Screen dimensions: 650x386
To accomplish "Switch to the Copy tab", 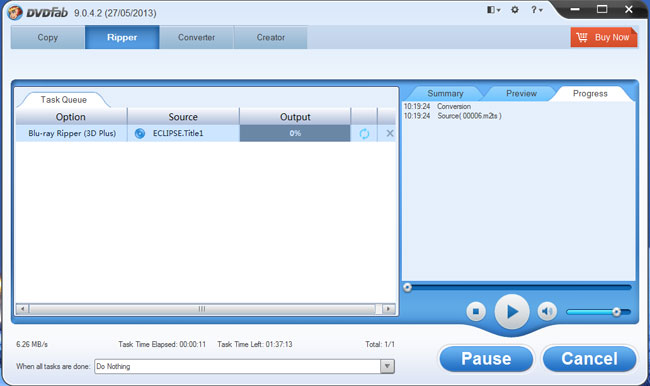I will (x=48, y=37).
